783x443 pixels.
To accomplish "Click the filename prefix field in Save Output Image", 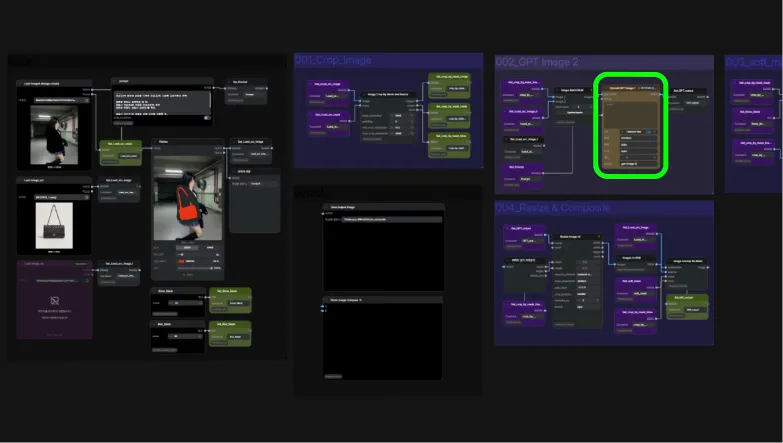I will tap(392, 219).
